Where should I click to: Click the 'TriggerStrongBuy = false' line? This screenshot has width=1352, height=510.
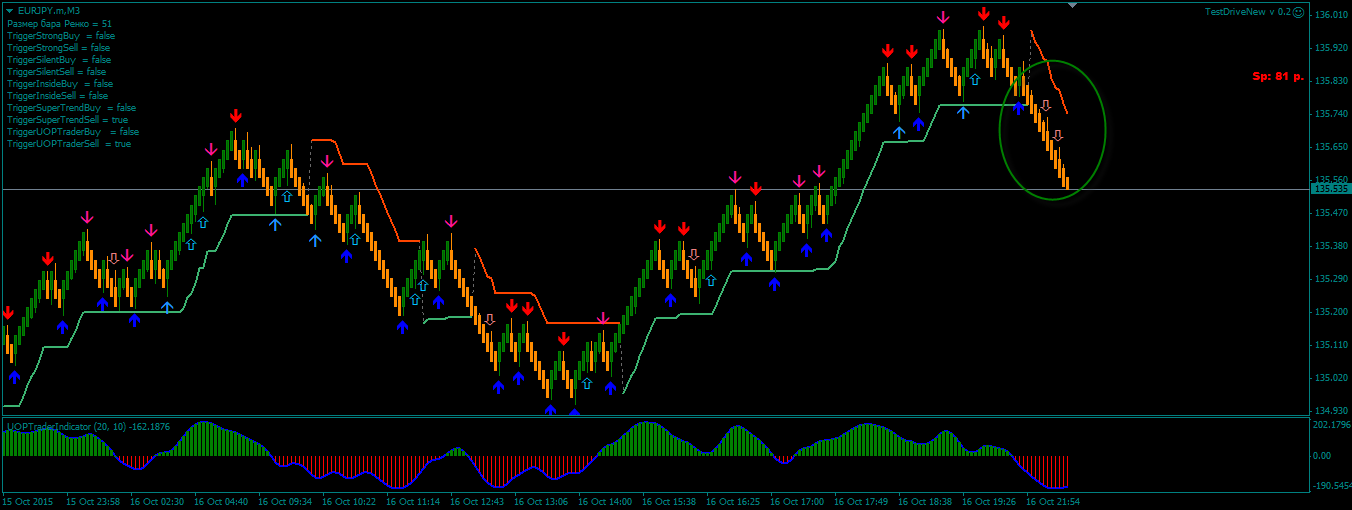click(x=61, y=35)
